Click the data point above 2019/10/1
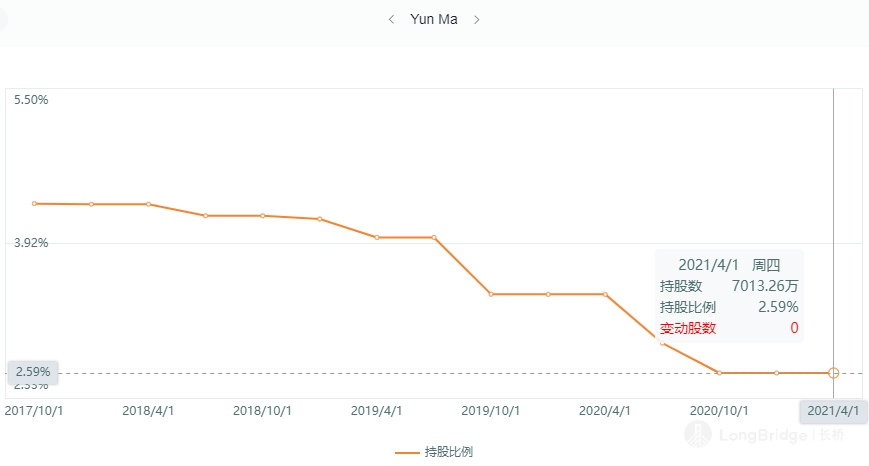869x466 pixels. [491, 294]
